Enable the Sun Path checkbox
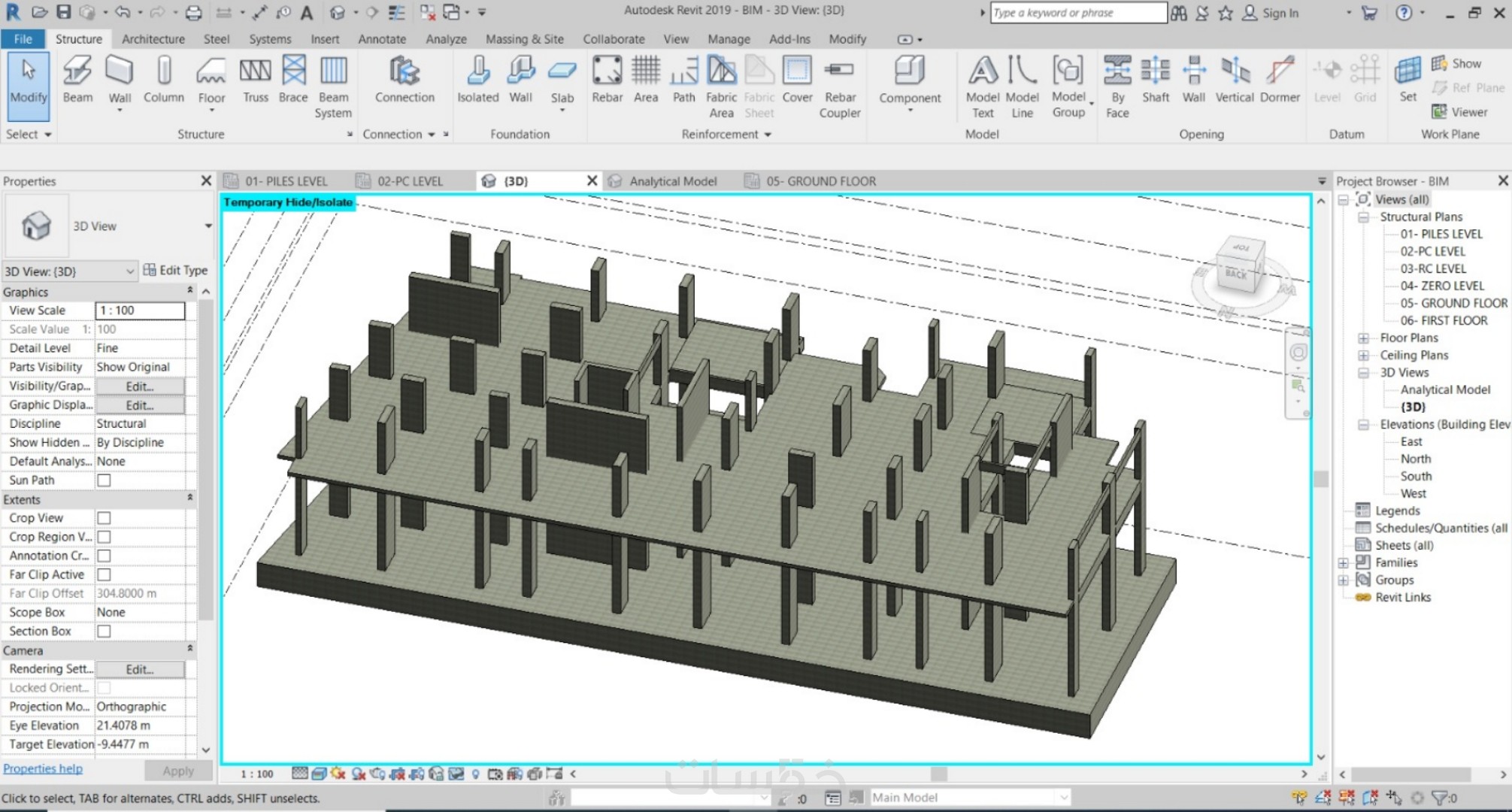This screenshot has height=812, width=1512. (105, 480)
